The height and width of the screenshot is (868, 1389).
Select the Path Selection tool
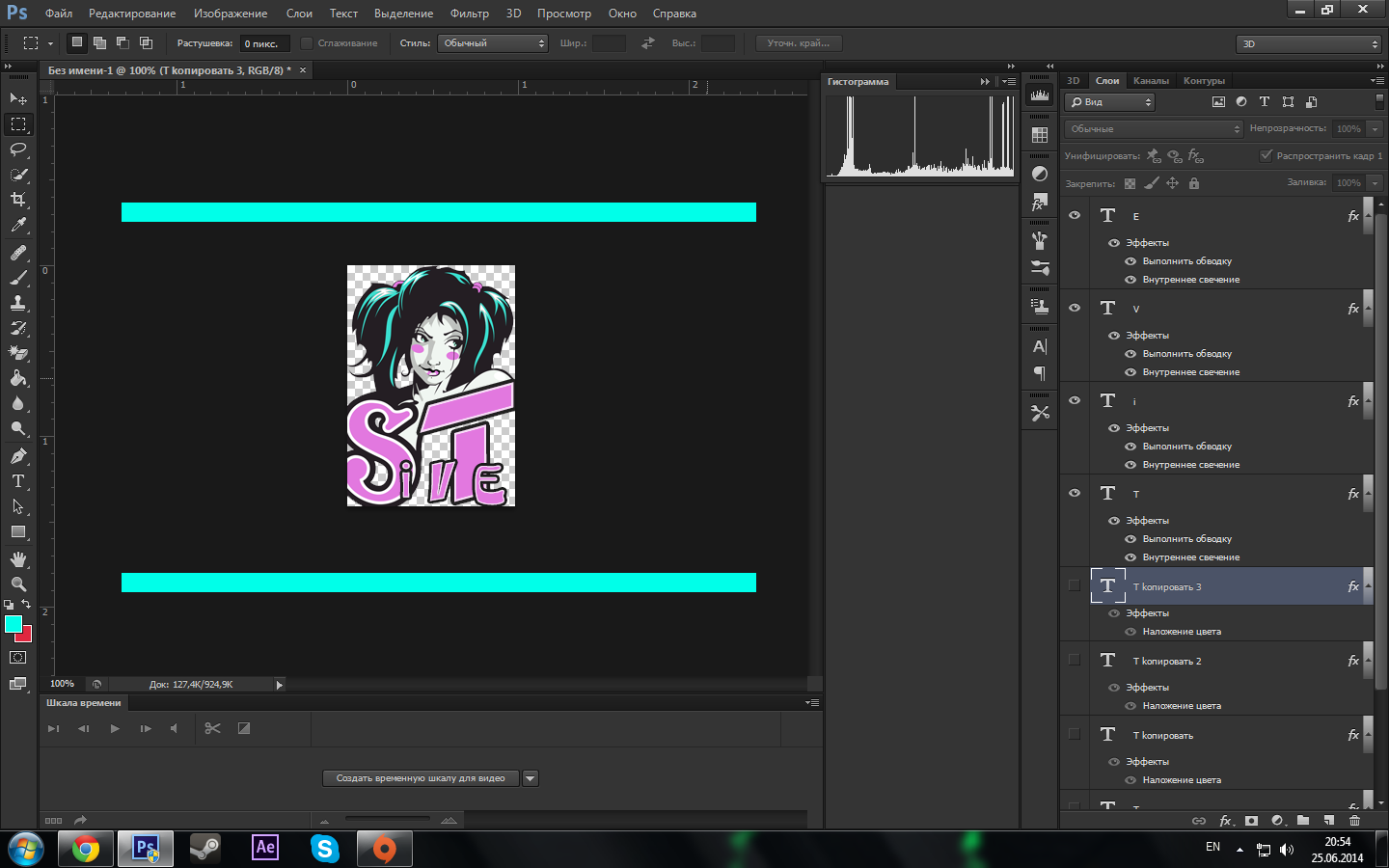coord(18,506)
